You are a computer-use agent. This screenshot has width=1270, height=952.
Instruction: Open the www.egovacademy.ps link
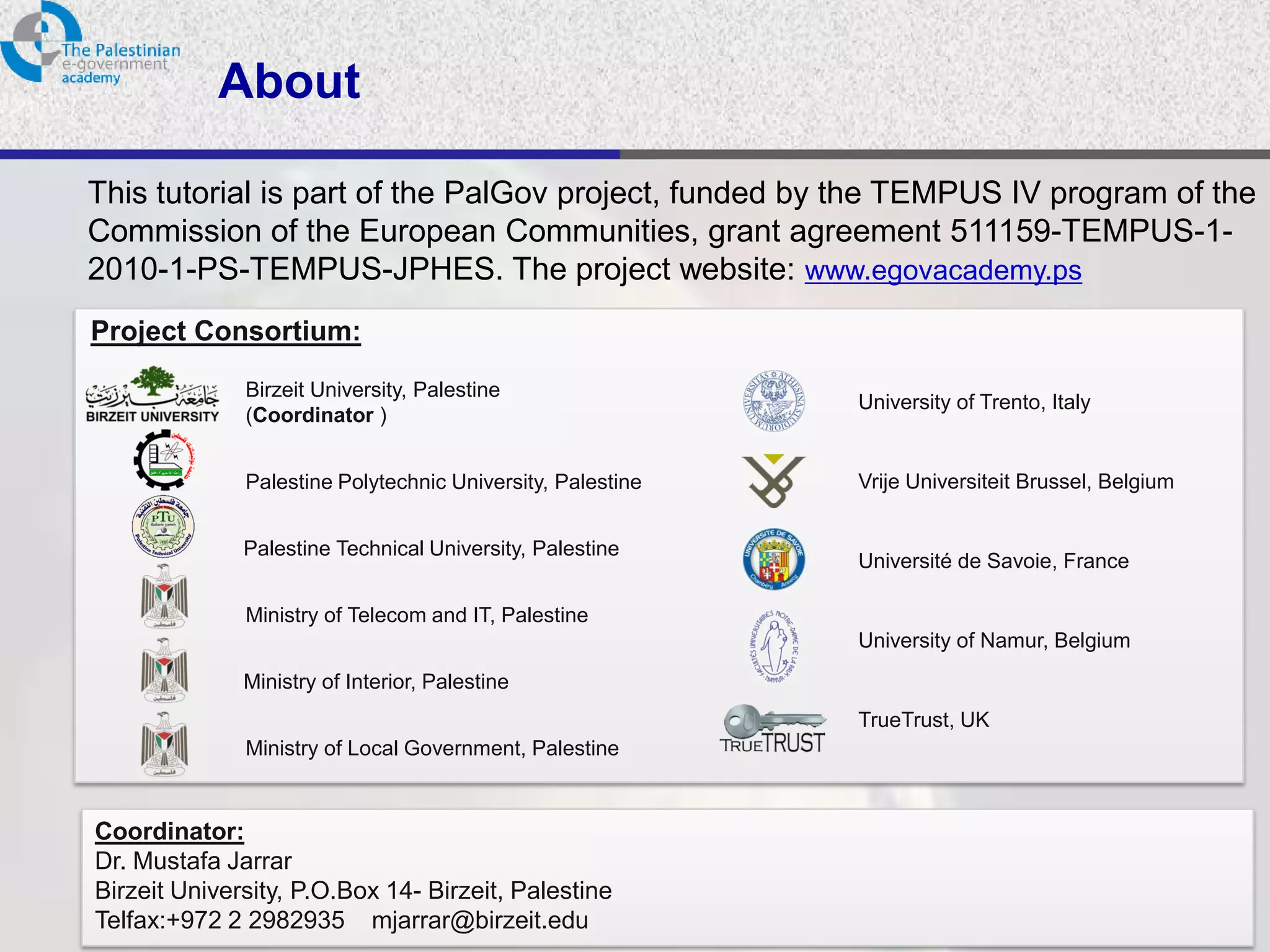[x=943, y=270]
